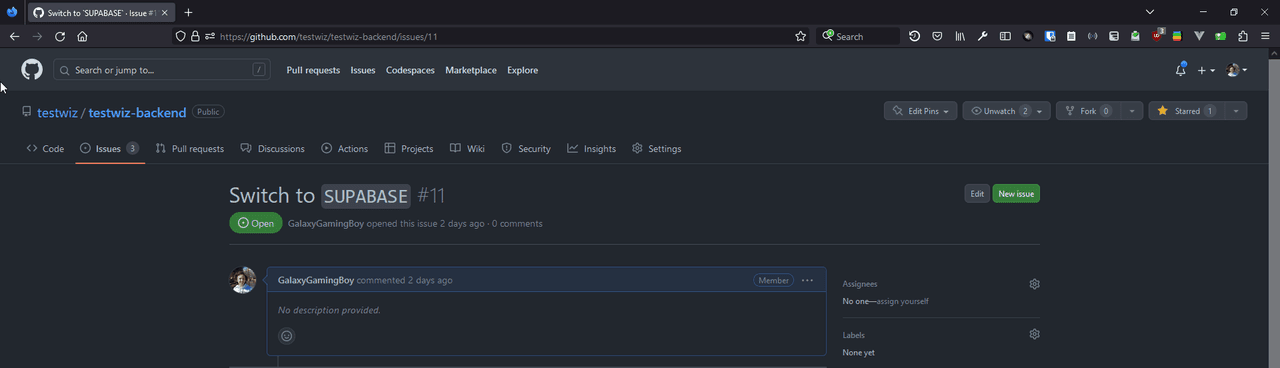Click the commenter avatar thumbnail
1280x368 pixels.
[x=243, y=280]
